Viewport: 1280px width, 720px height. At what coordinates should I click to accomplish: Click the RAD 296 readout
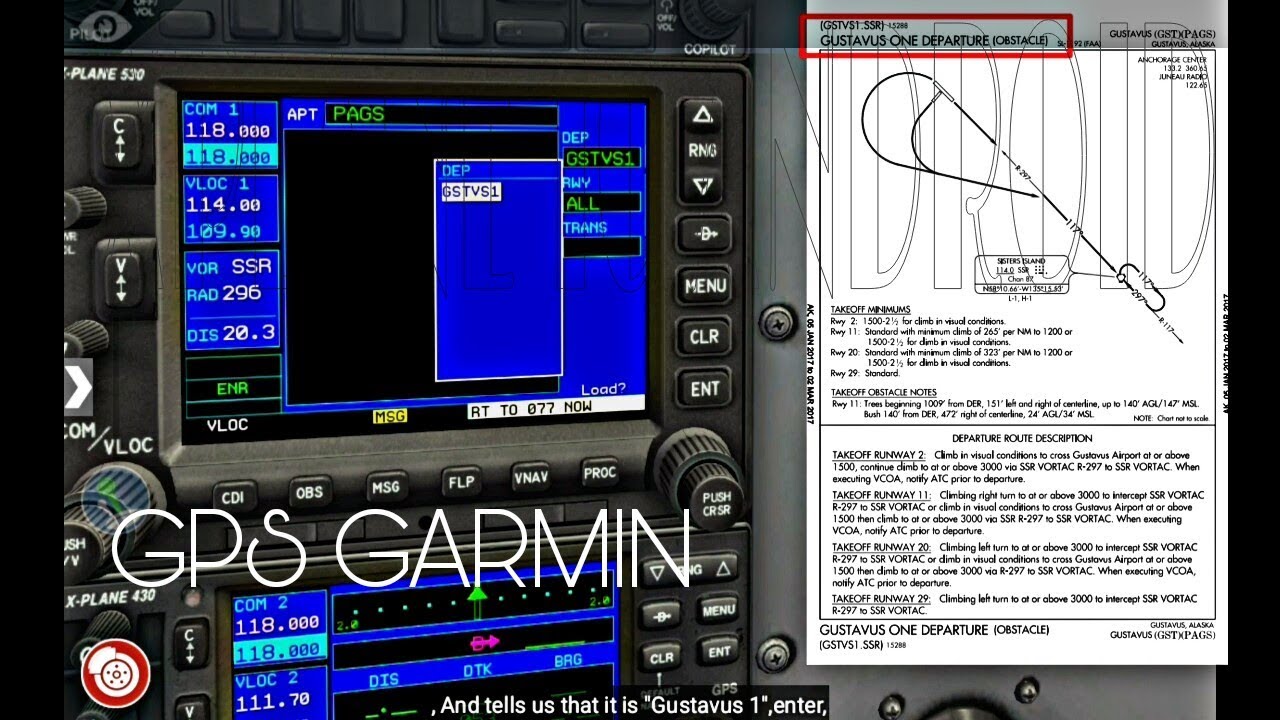pyautogui.click(x=224, y=293)
